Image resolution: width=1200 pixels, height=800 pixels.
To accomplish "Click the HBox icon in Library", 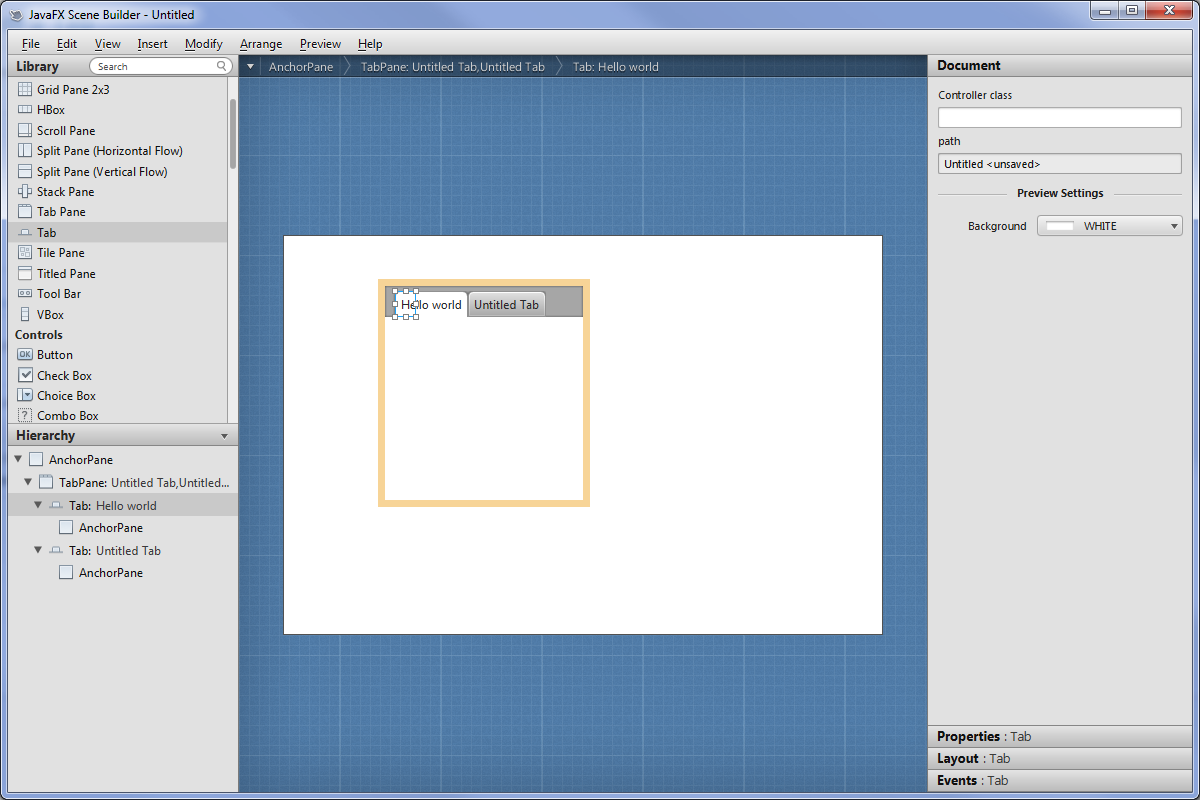I will point(25,110).
